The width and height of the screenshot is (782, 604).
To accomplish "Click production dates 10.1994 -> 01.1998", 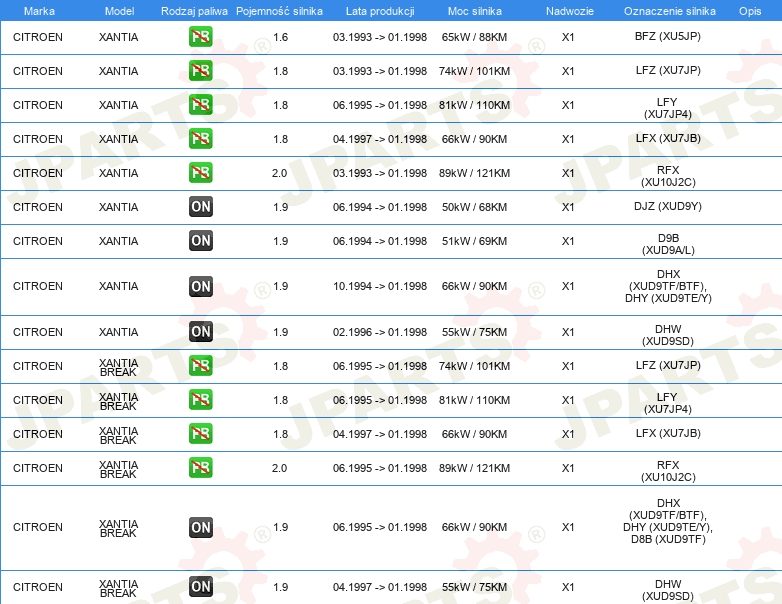I will coord(380,286).
